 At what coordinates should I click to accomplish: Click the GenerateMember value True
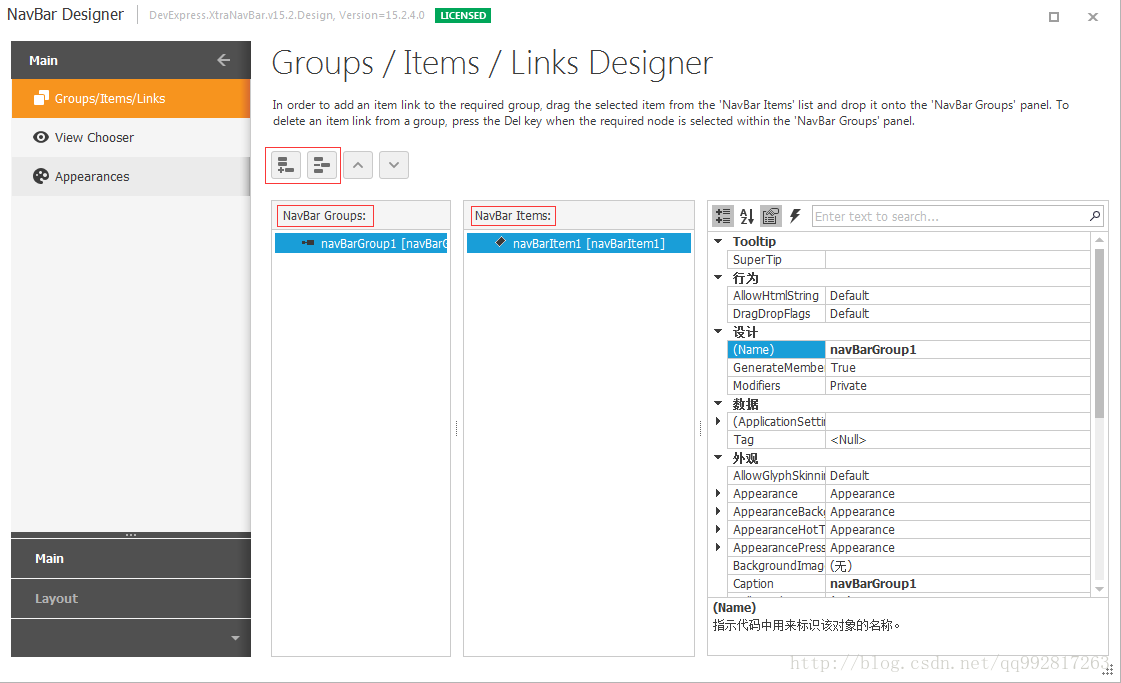[x=958, y=368]
